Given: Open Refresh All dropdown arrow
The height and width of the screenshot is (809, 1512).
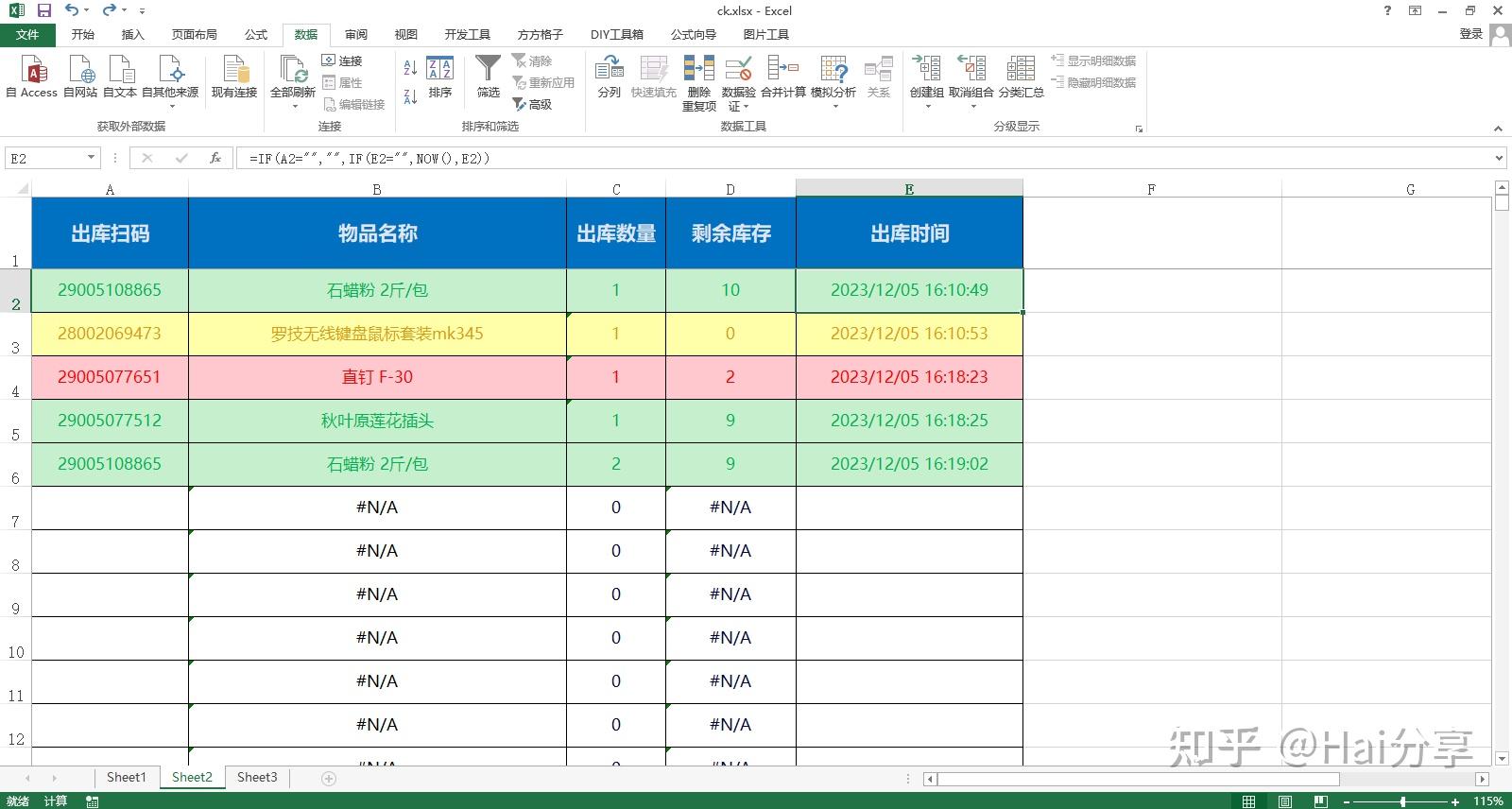Looking at the screenshot, I should 293,107.
